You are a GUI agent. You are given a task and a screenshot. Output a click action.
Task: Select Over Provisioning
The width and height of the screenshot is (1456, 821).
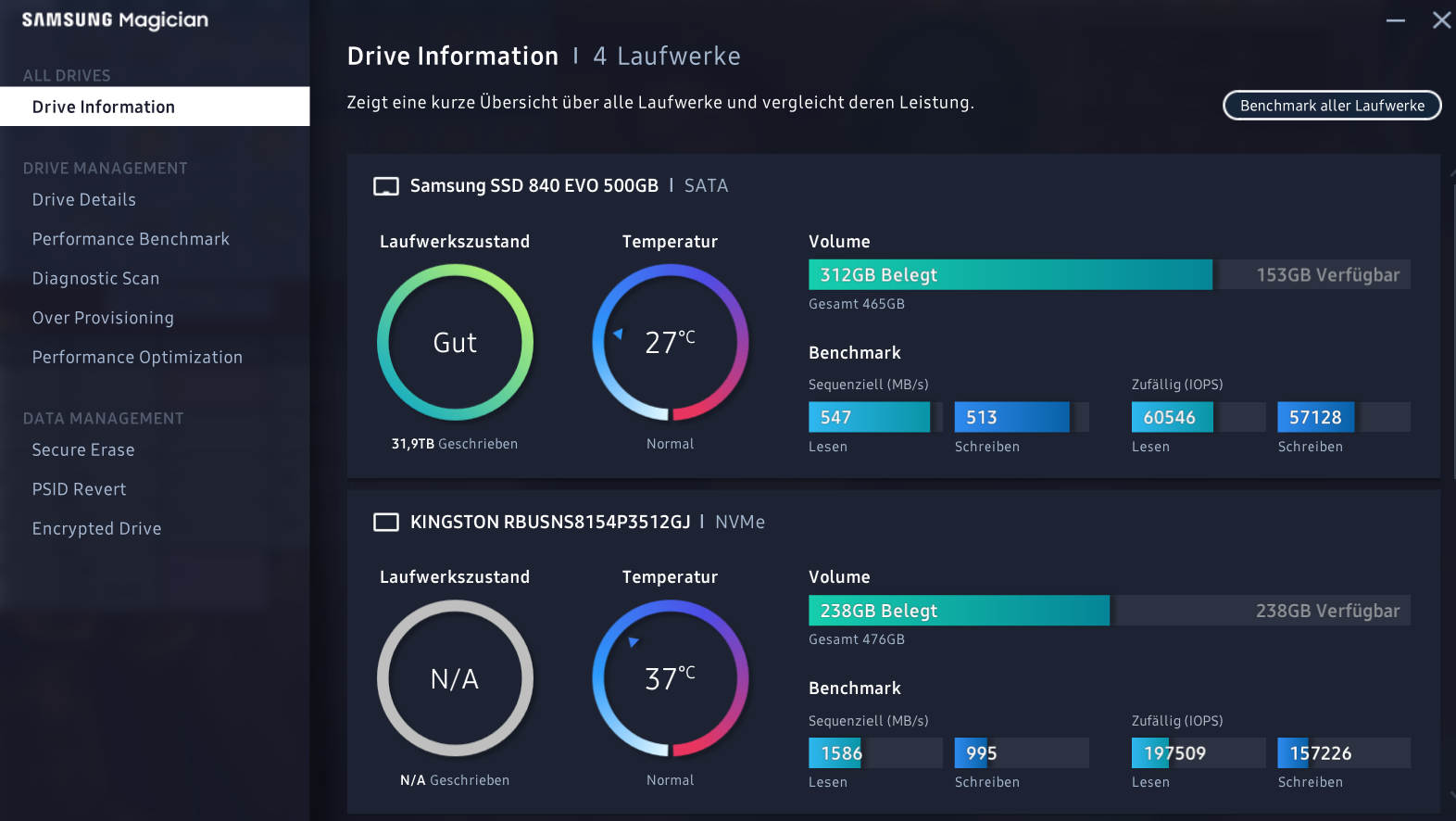103,318
